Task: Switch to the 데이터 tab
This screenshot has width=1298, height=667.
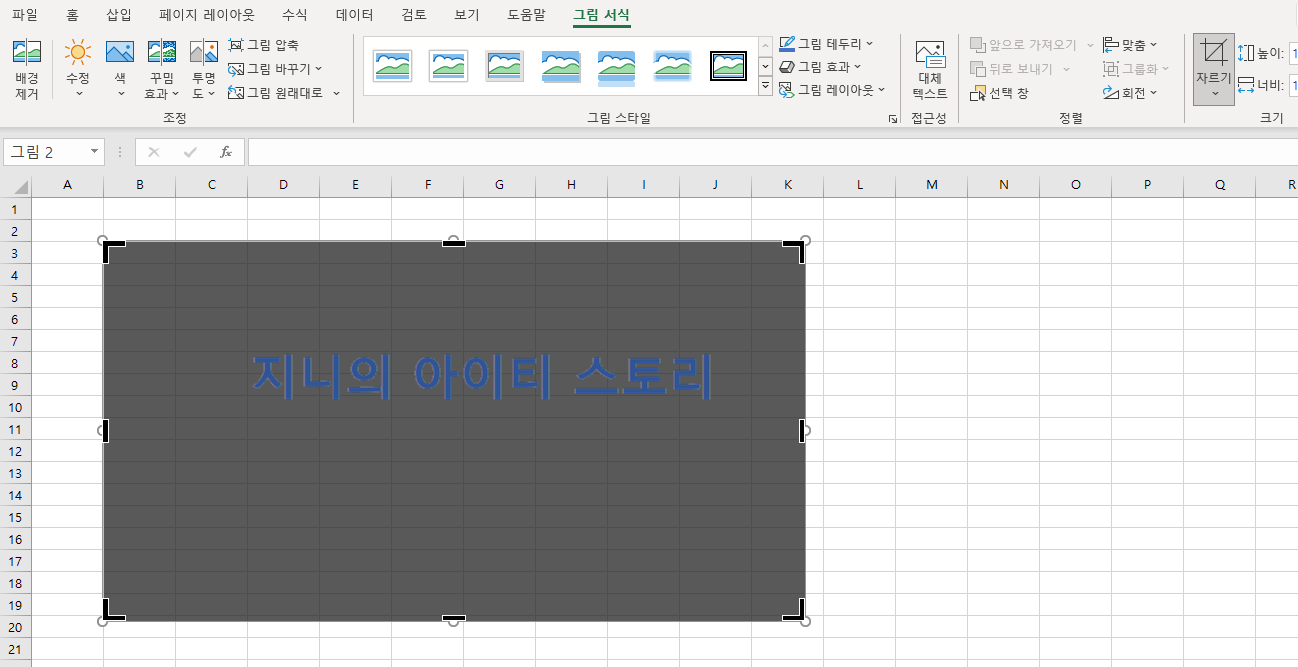Action: pos(355,15)
